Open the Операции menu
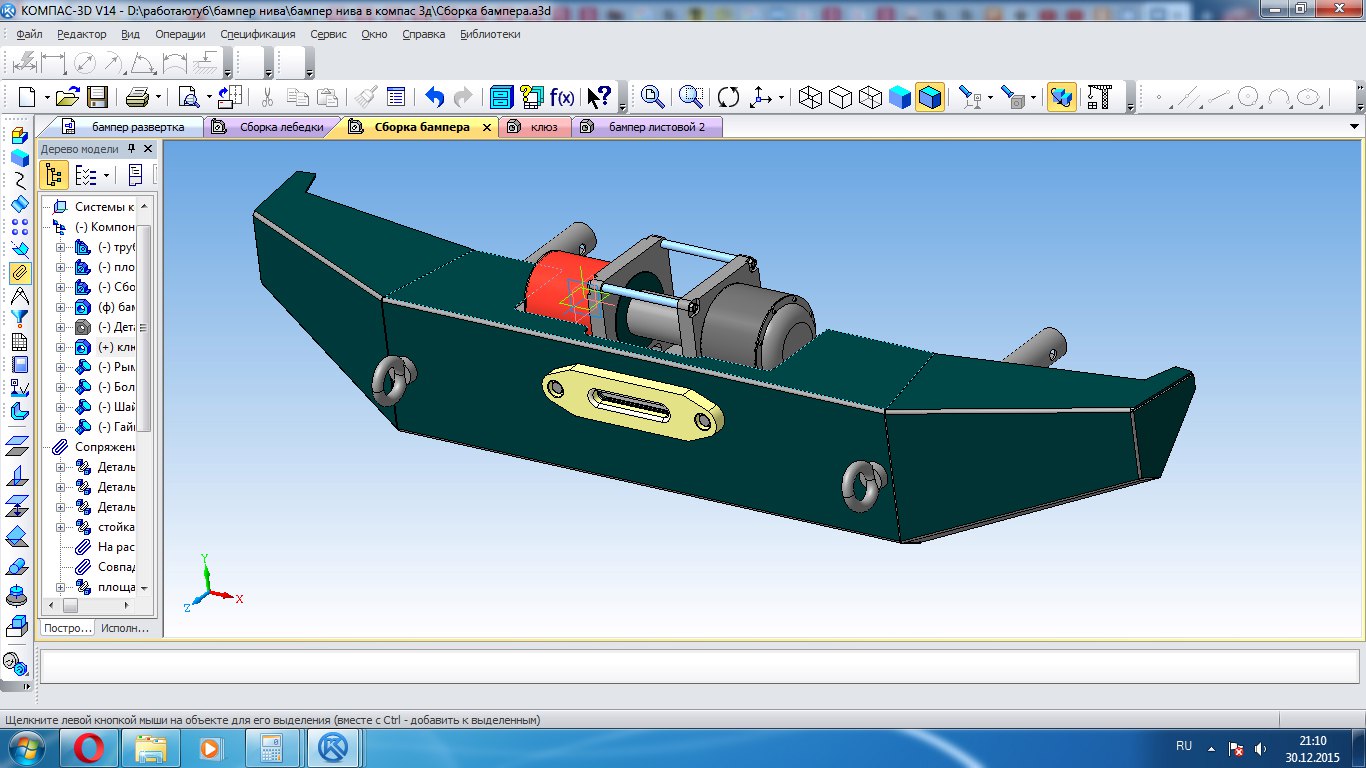The width and height of the screenshot is (1366, 768). point(180,34)
